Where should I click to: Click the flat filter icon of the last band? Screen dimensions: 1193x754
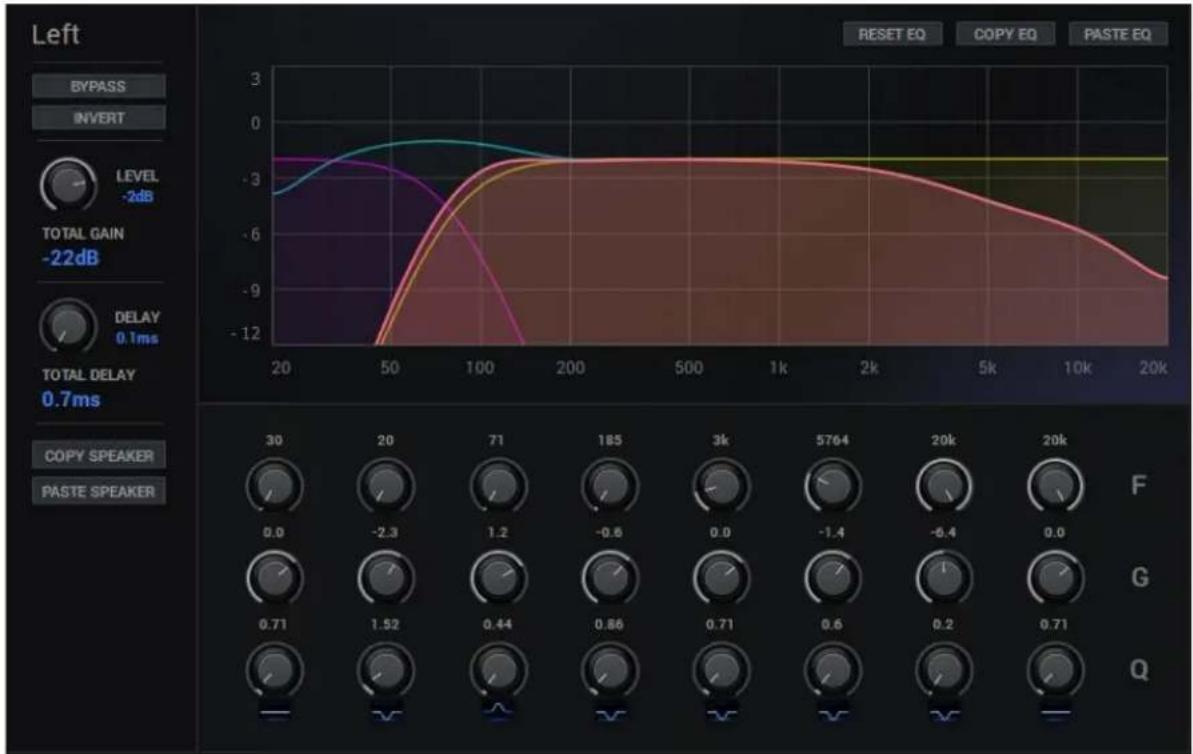click(1055, 714)
